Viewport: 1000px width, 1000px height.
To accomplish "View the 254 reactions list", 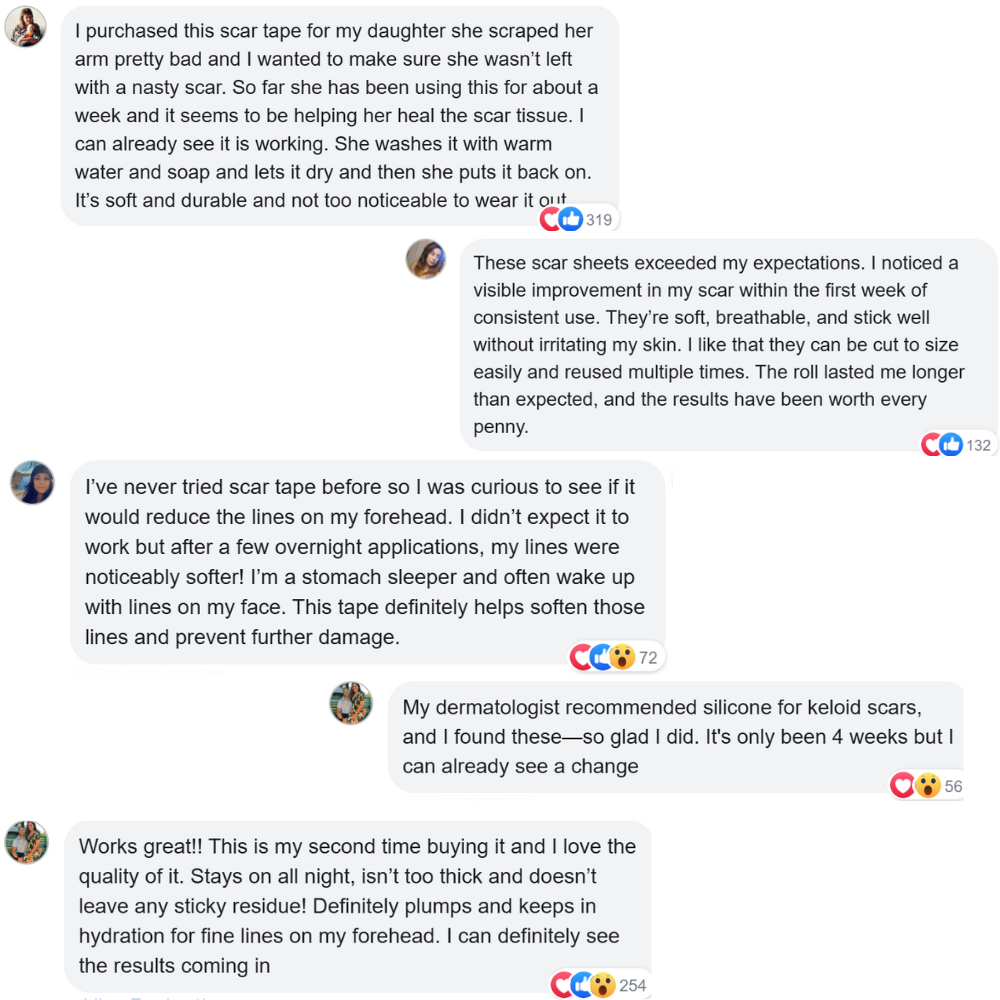I will 633,985.
